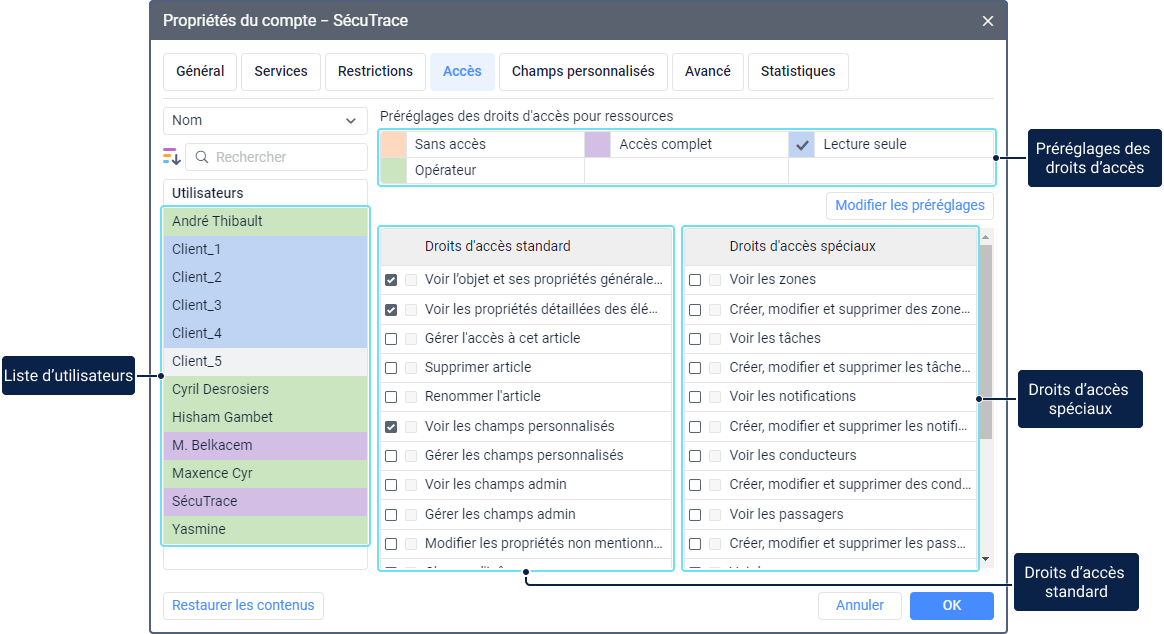Click Restaurer les contenus button
The height and width of the screenshot is (634, 1164).
(x=243, y=605)
